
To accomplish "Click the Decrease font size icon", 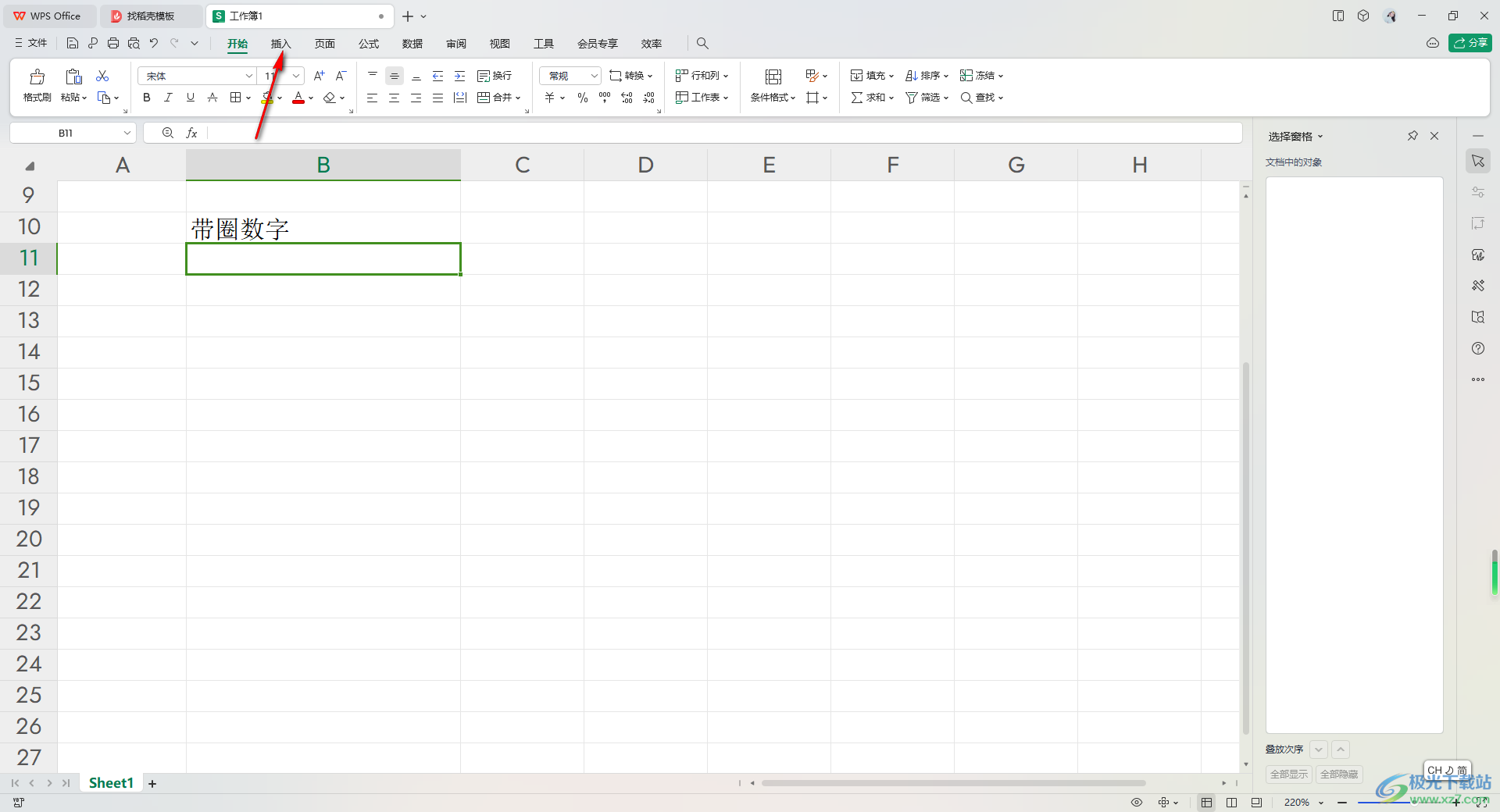I will click(x=341, y=76).
